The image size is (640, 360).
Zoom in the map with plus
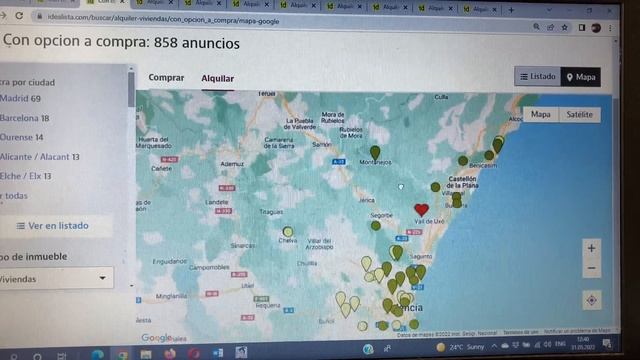[x=591, y=248]
